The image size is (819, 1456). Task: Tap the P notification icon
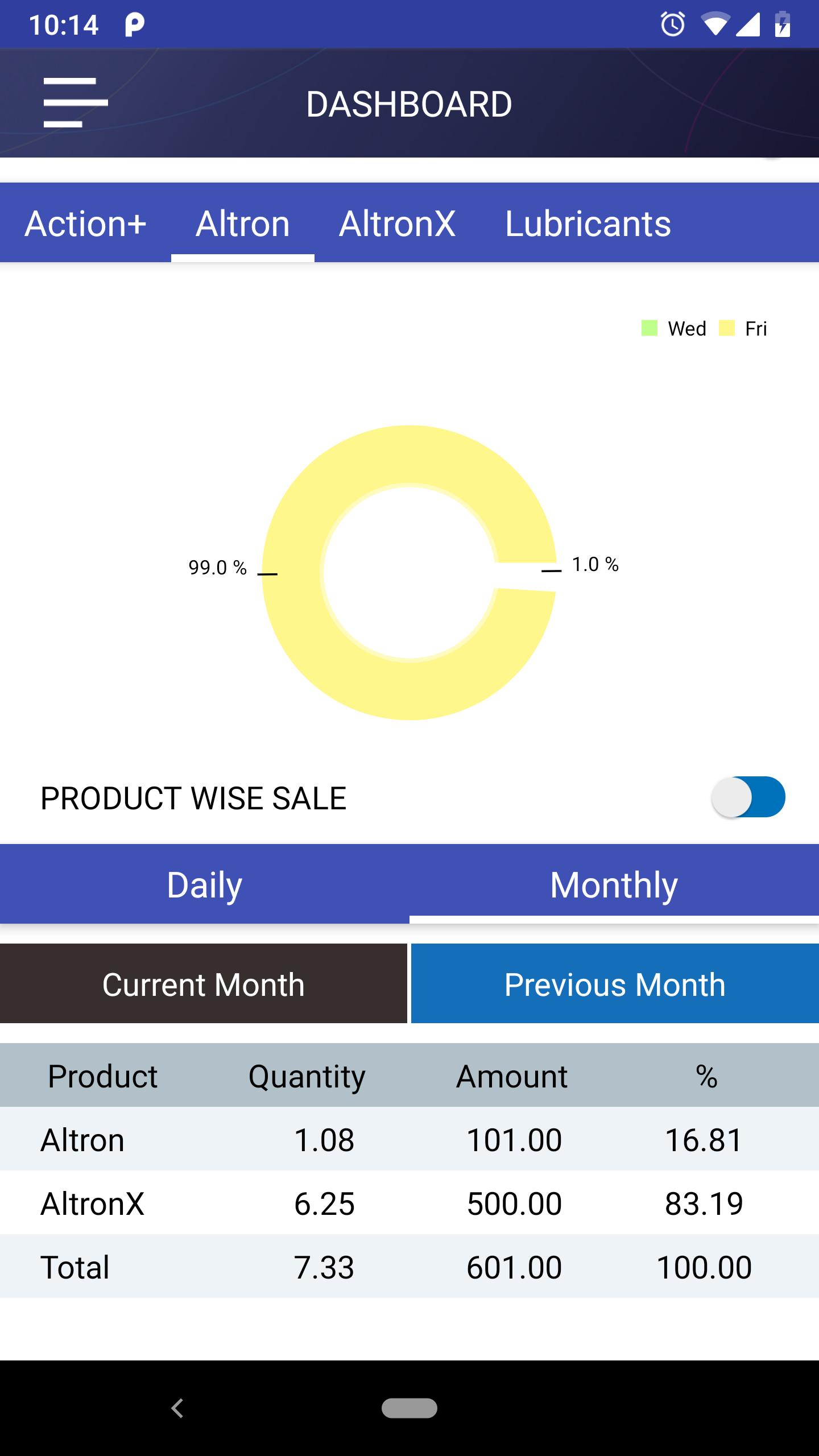pyautogui.click(x=134, y=25)
